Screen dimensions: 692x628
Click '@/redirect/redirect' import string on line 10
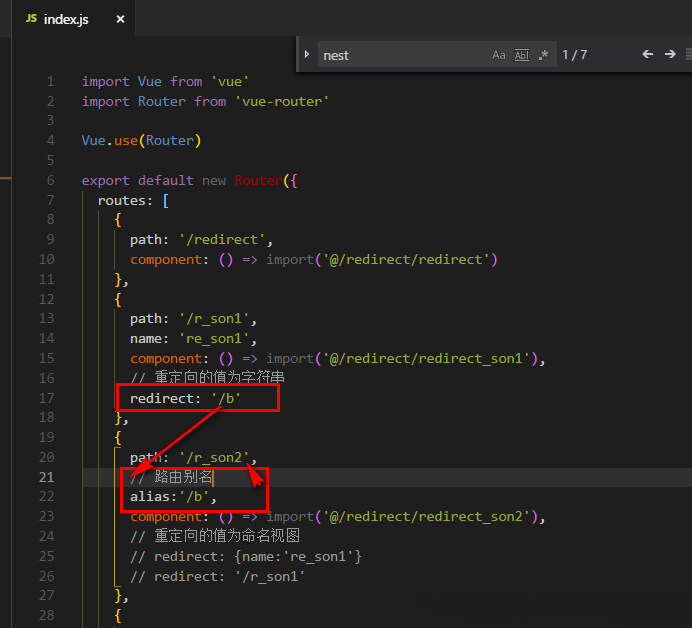406,259
